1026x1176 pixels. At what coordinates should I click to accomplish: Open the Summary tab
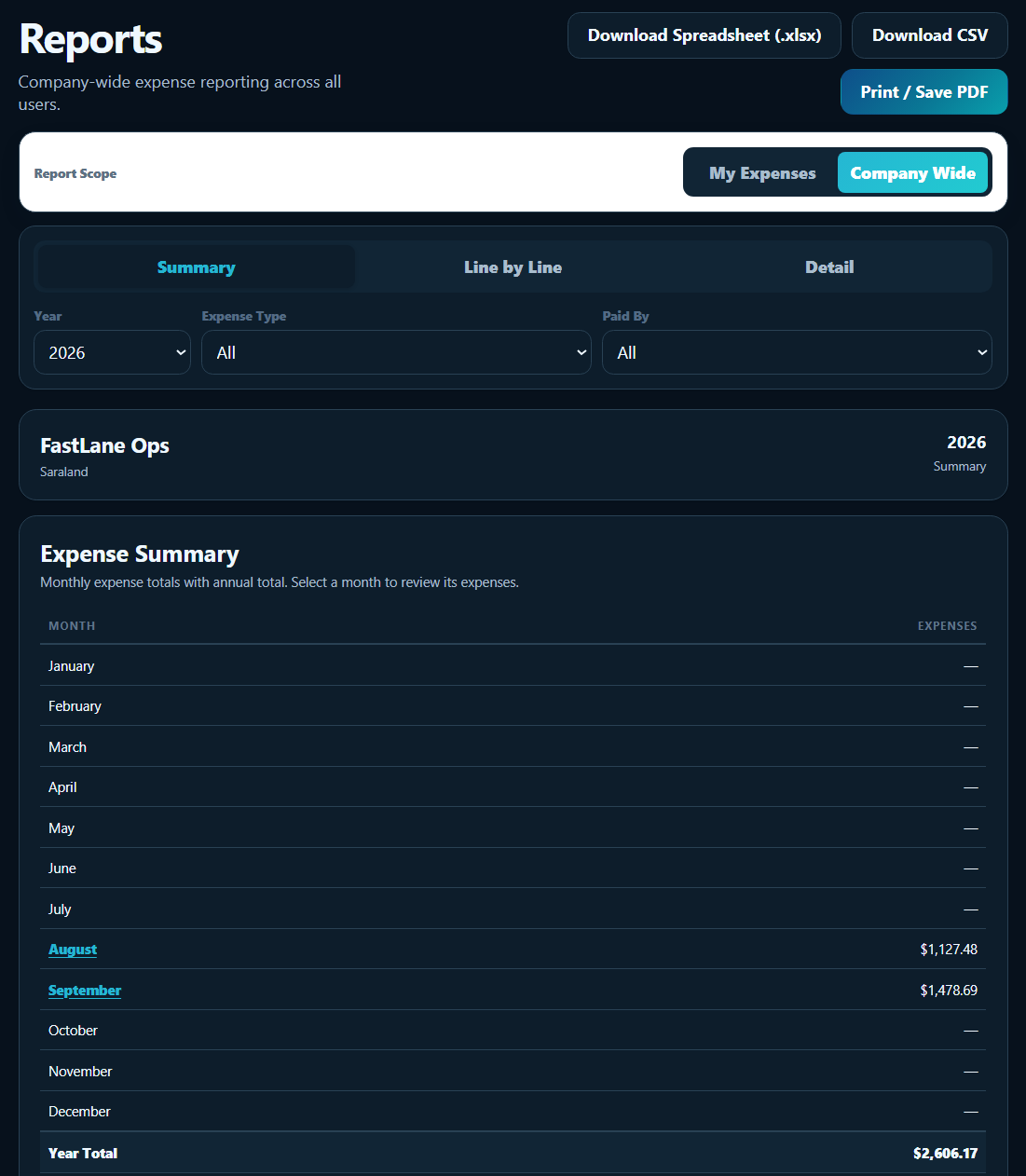coord(196,267)
